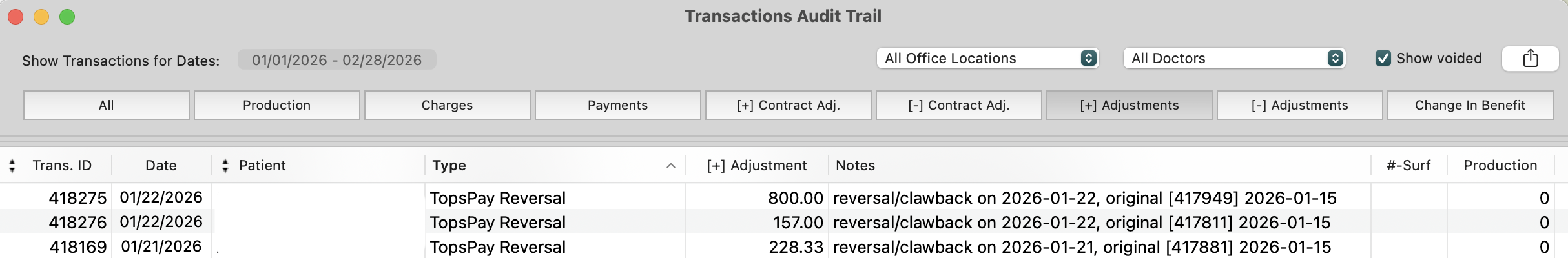
Task: Filter by [-] Contract Adj.
Action: 959,105
